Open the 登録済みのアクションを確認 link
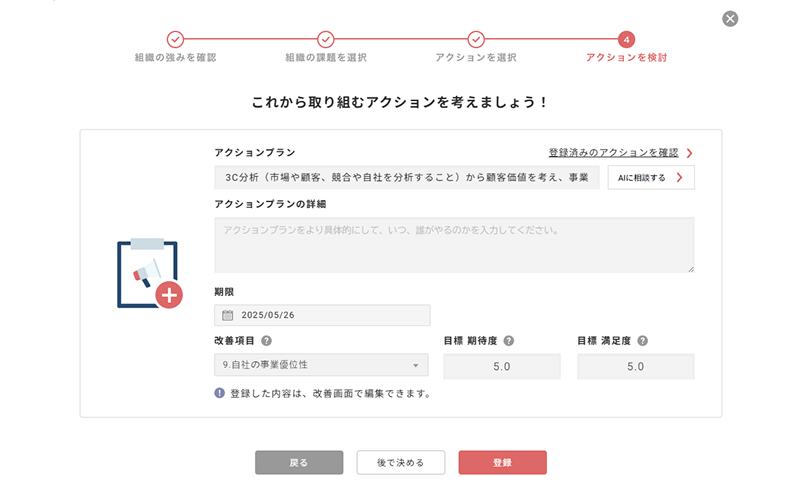This screenshot has width=800, height=500. (613, 153)
